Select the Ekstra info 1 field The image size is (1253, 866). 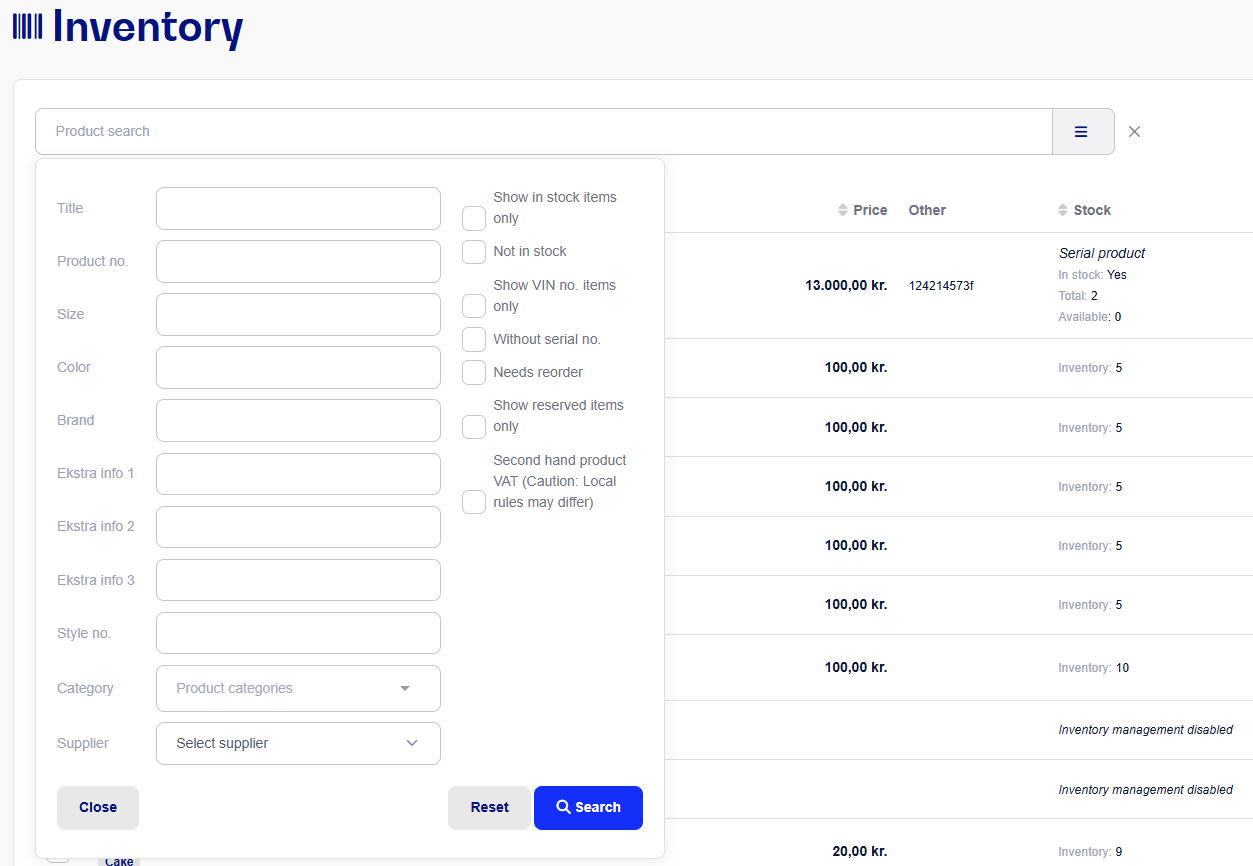click(298, 473)
